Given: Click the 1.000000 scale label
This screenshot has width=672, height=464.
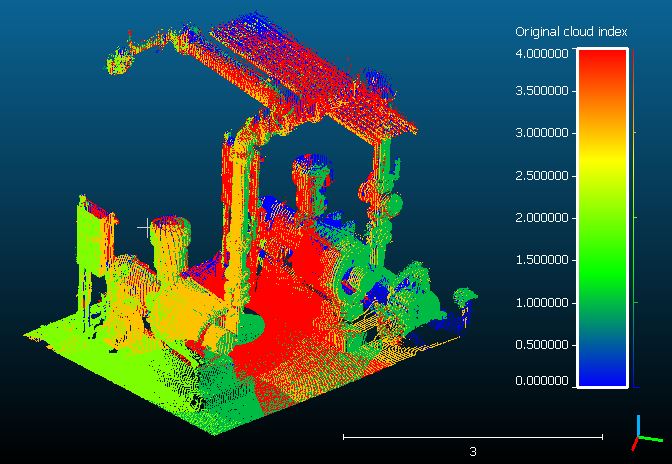Looking at the screenshot, I should pos(542,302).
